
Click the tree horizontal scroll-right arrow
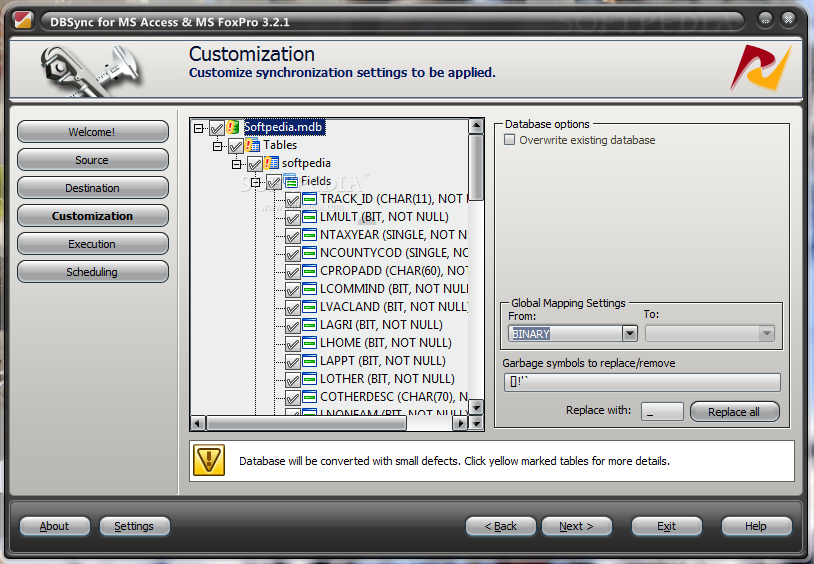click(459, 423)
